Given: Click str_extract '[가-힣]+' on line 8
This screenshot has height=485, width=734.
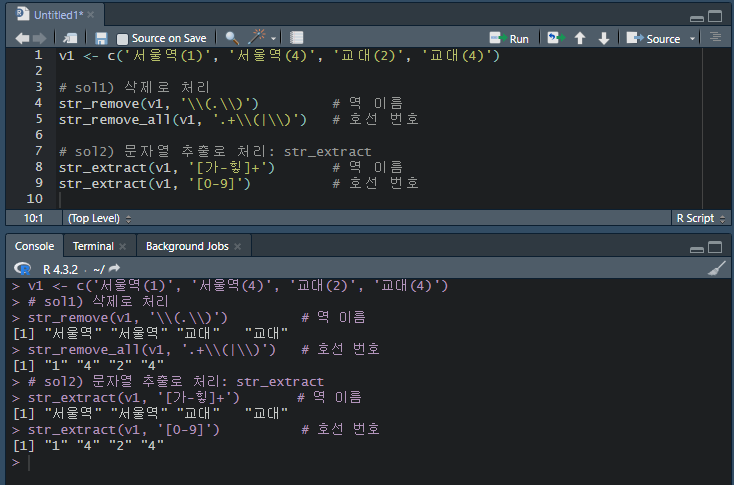Looking at the screenshot, I should (x=167, y=168).
